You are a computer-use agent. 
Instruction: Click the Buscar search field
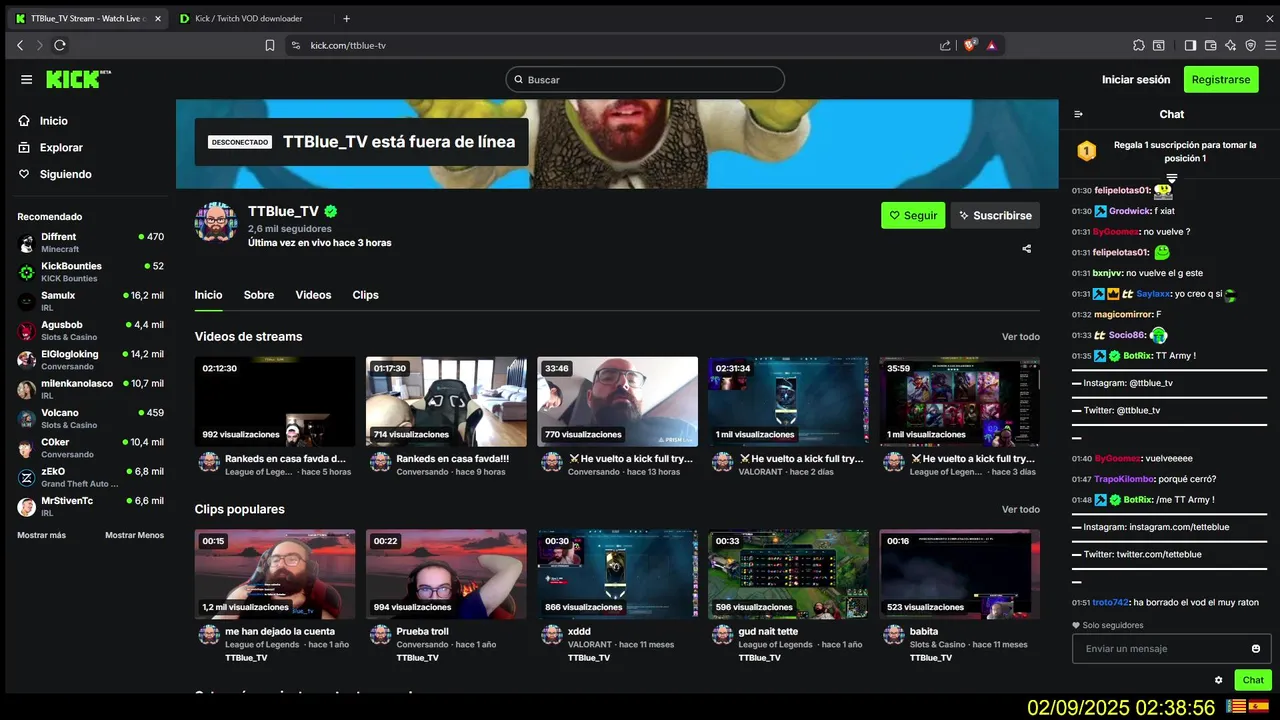(x=645, y=79)
